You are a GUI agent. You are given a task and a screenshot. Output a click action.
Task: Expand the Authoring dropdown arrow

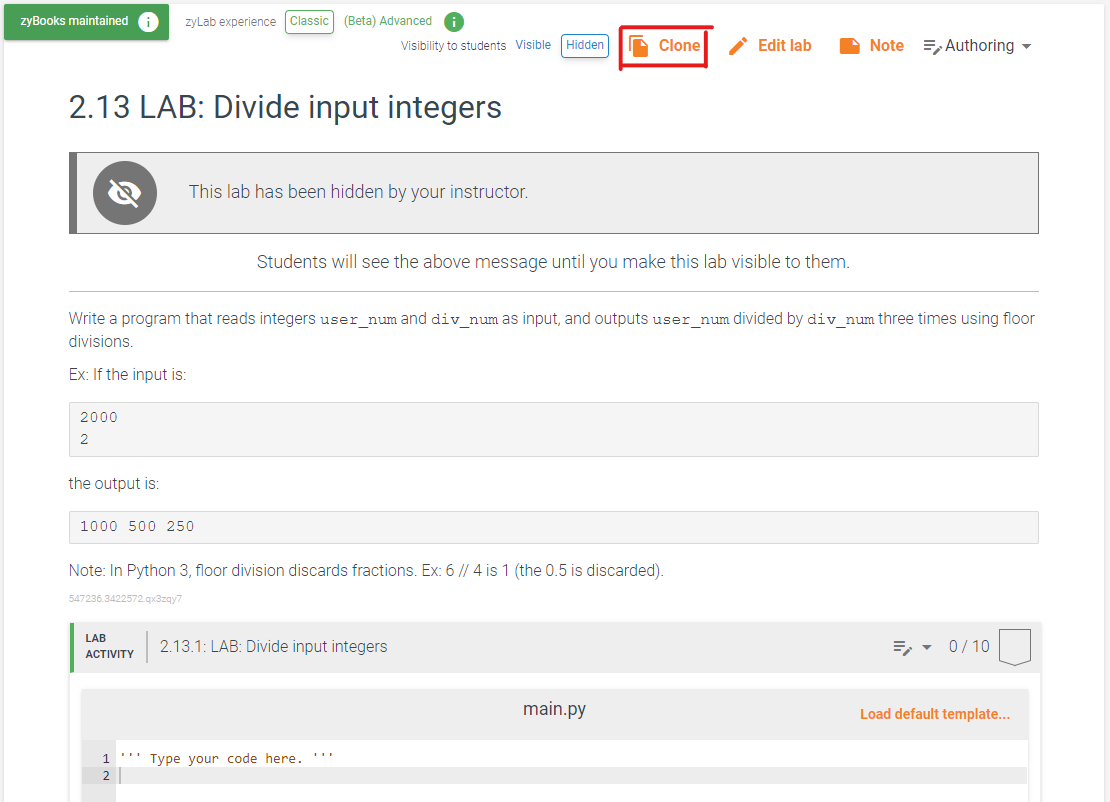tap(1026, 47)
